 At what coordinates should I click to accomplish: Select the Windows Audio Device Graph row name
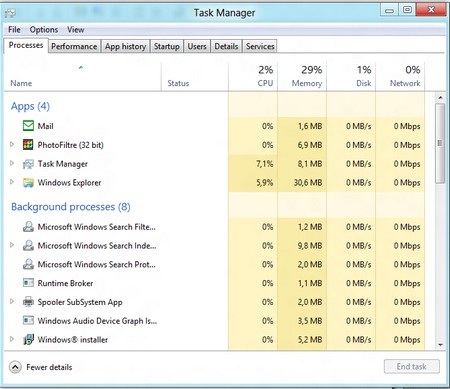point(97,321)
